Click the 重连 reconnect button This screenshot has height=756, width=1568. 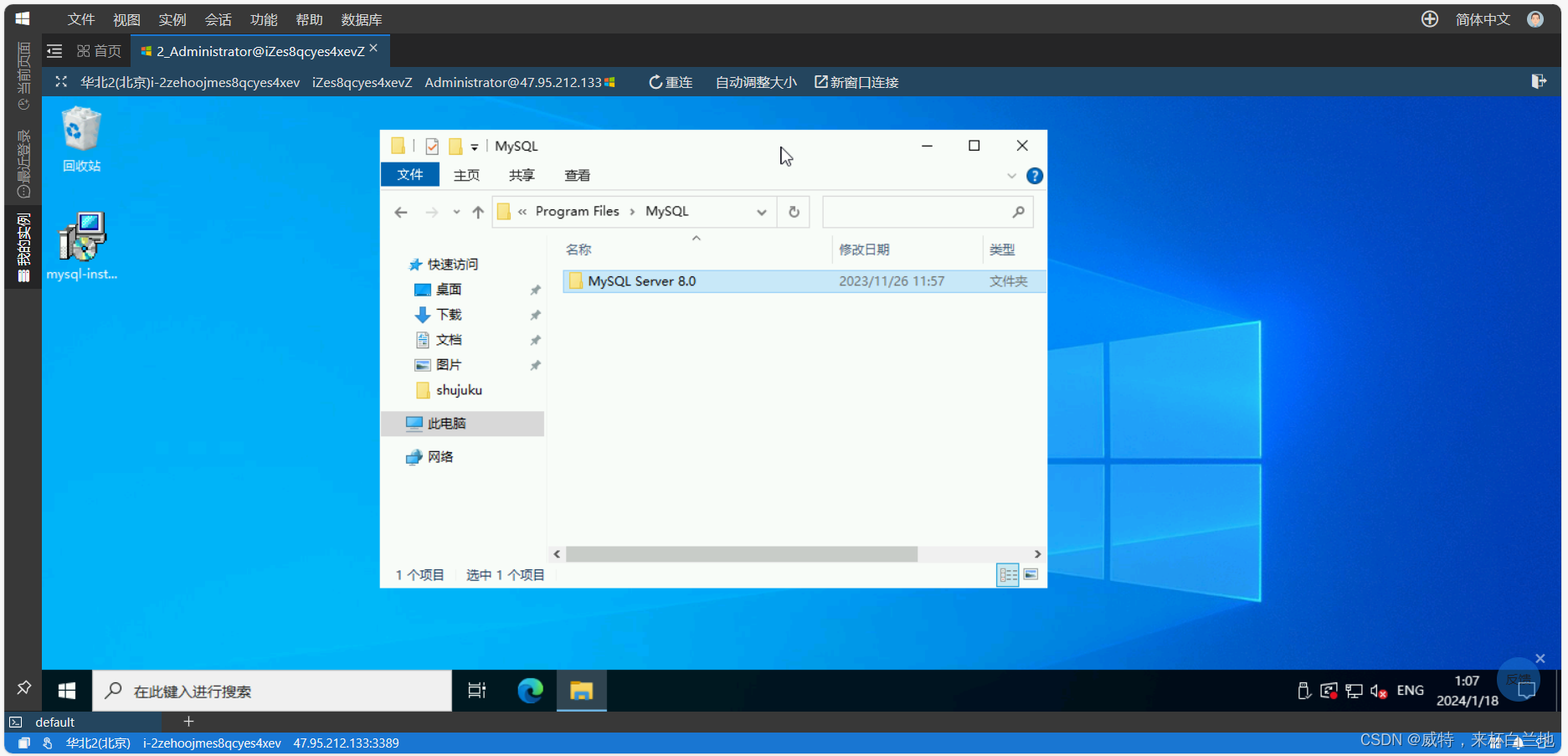tap(671, 82)
